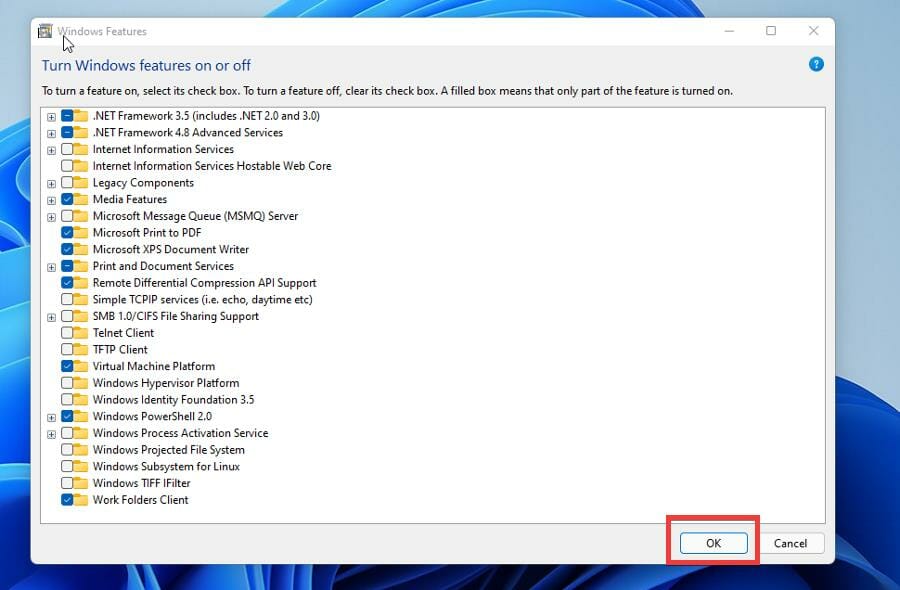This screenshot has height=590, width=900.
Task: Expand the Windows PowerShell 2.0 node
Action: click(x=51, y=417)
